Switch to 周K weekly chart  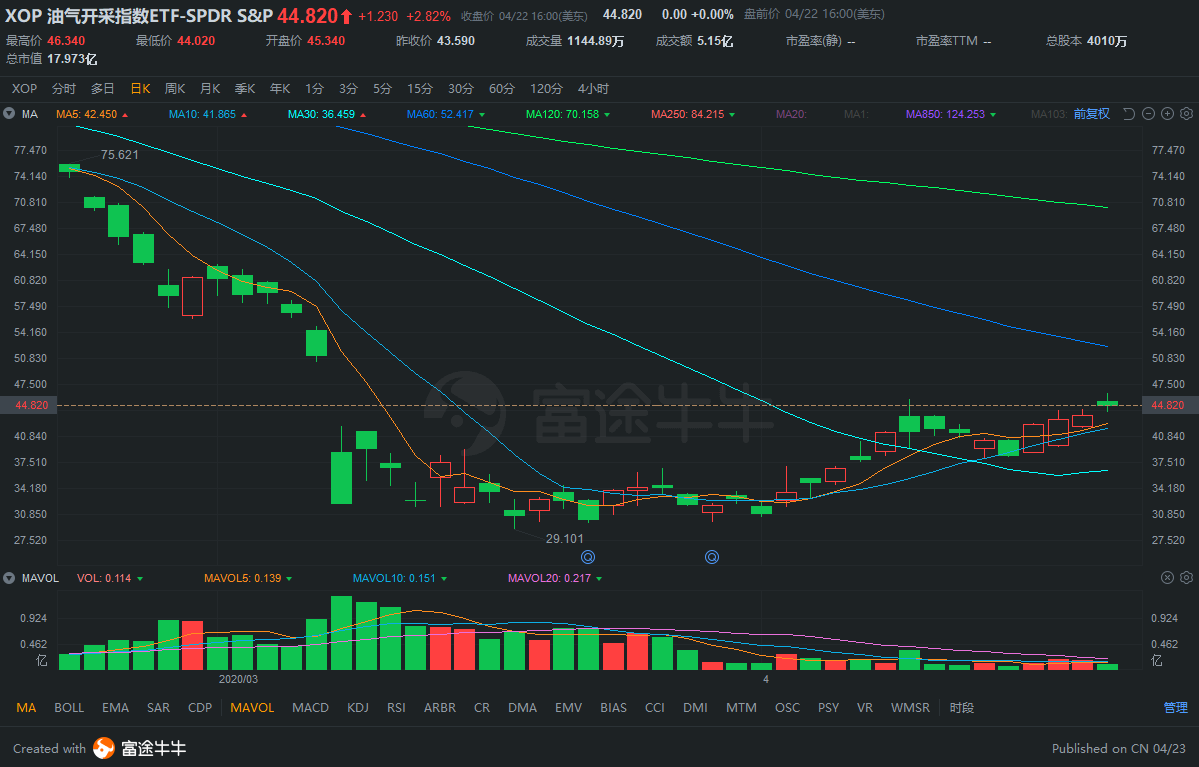pos(175,89)
